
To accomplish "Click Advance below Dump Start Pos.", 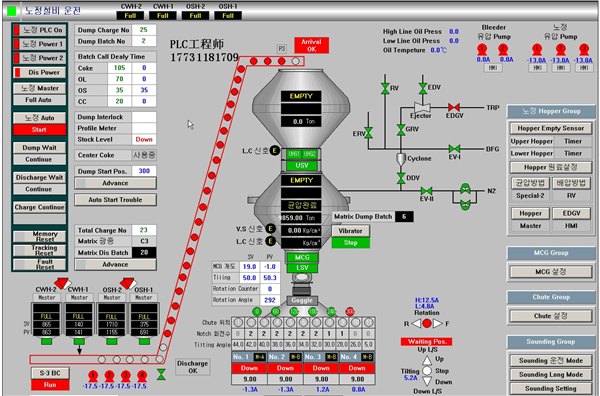I will (x=115, y=183).
